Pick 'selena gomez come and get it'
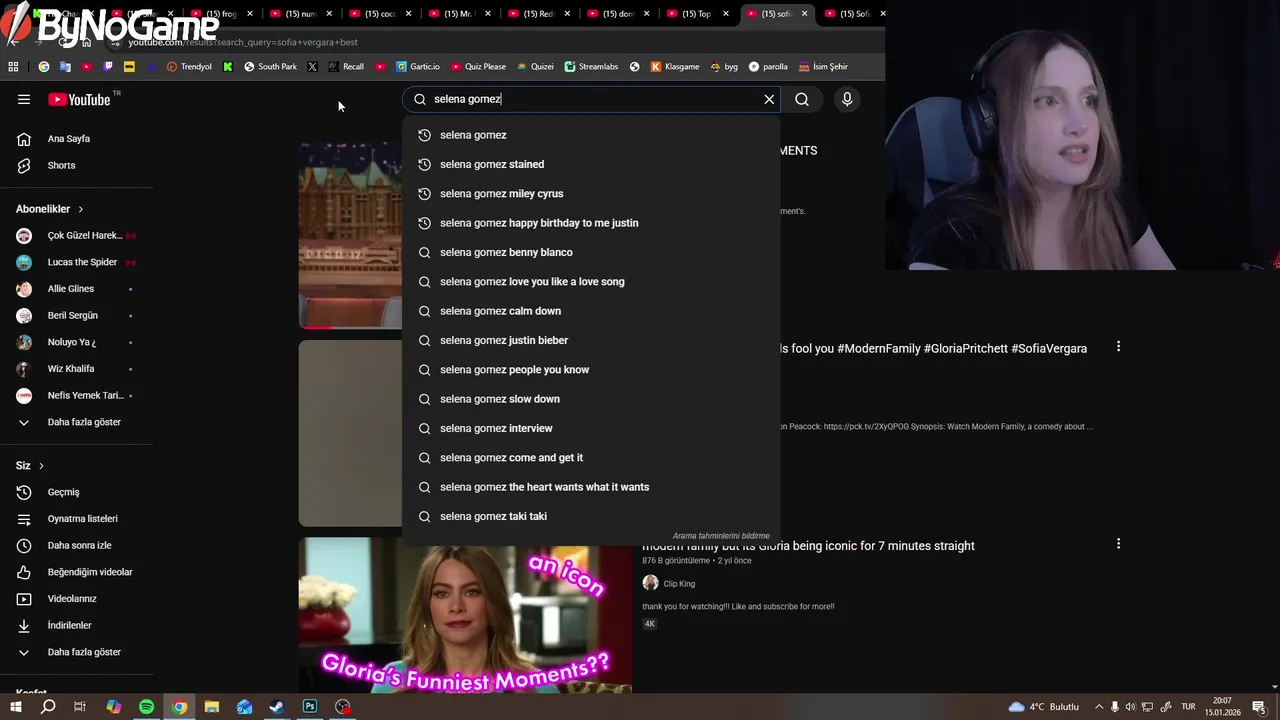Screen dimensions: 1280x720 591,457
